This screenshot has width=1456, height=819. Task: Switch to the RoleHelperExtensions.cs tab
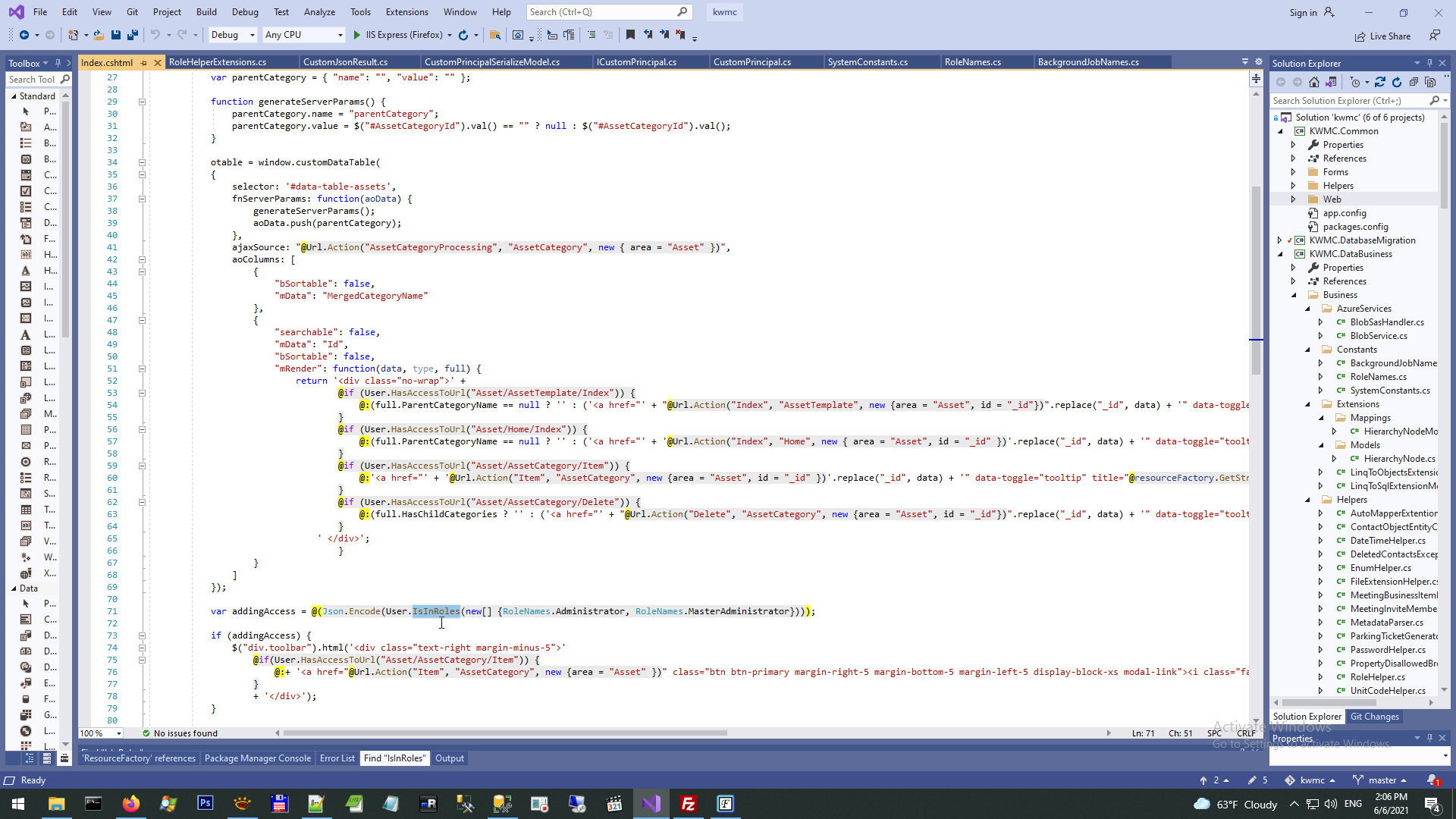click(218, 62)
